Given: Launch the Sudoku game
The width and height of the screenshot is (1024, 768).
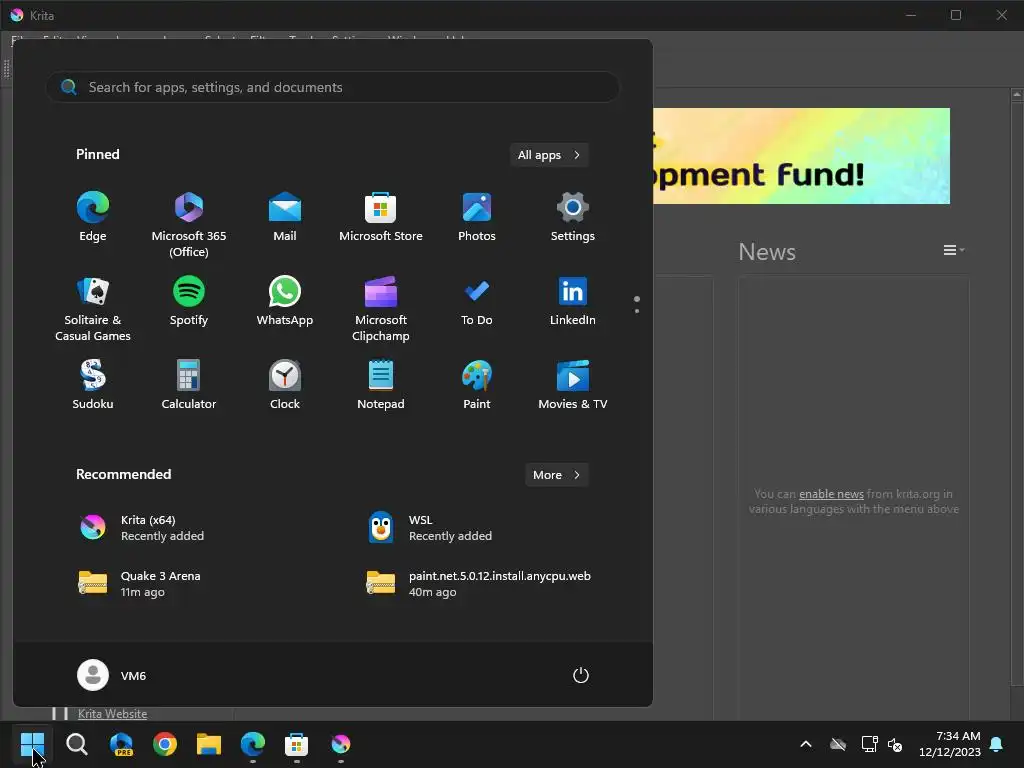Looking at the screenshot, I should click(93, 385).
